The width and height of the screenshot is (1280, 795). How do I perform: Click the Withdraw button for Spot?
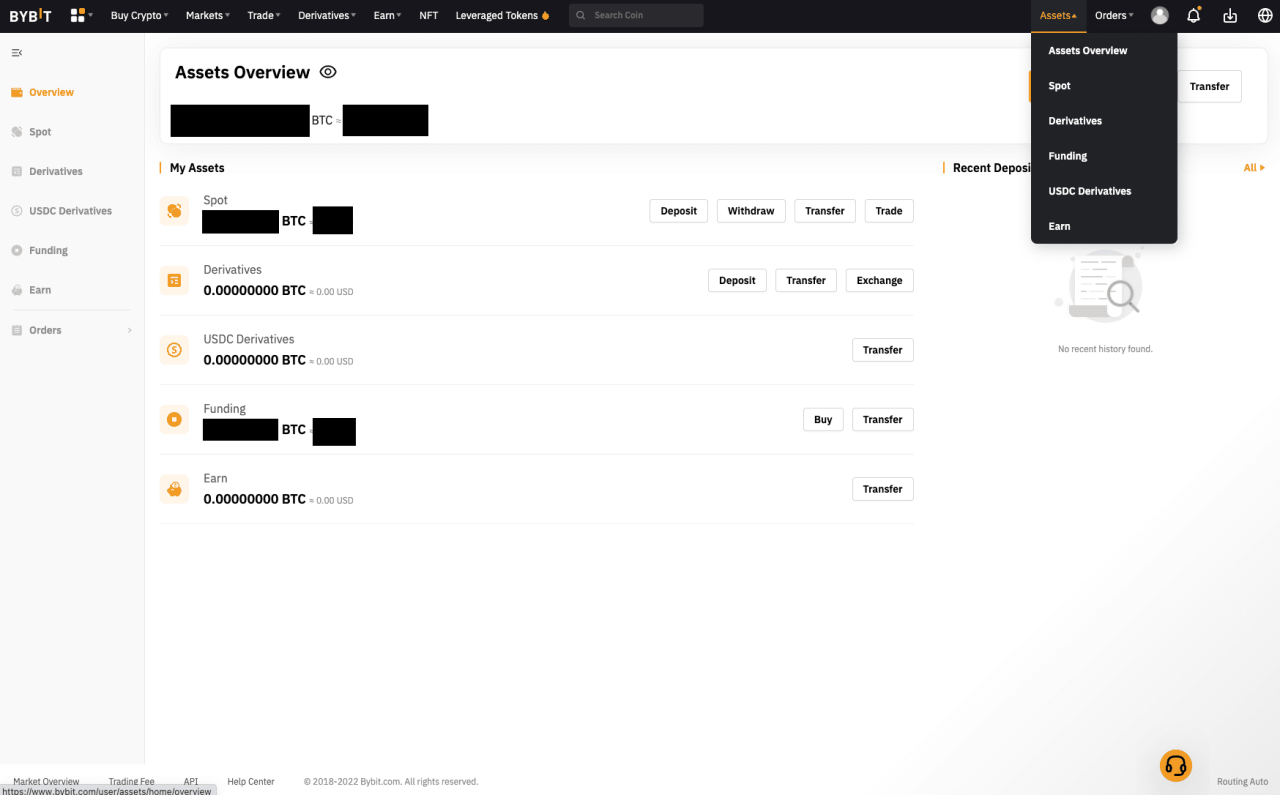[x=750, y=211]
